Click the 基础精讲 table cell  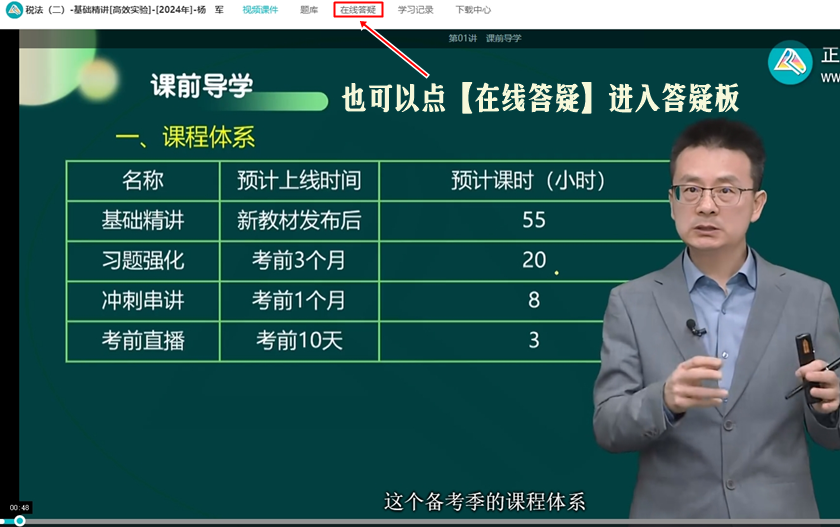[x=143, y=221]
